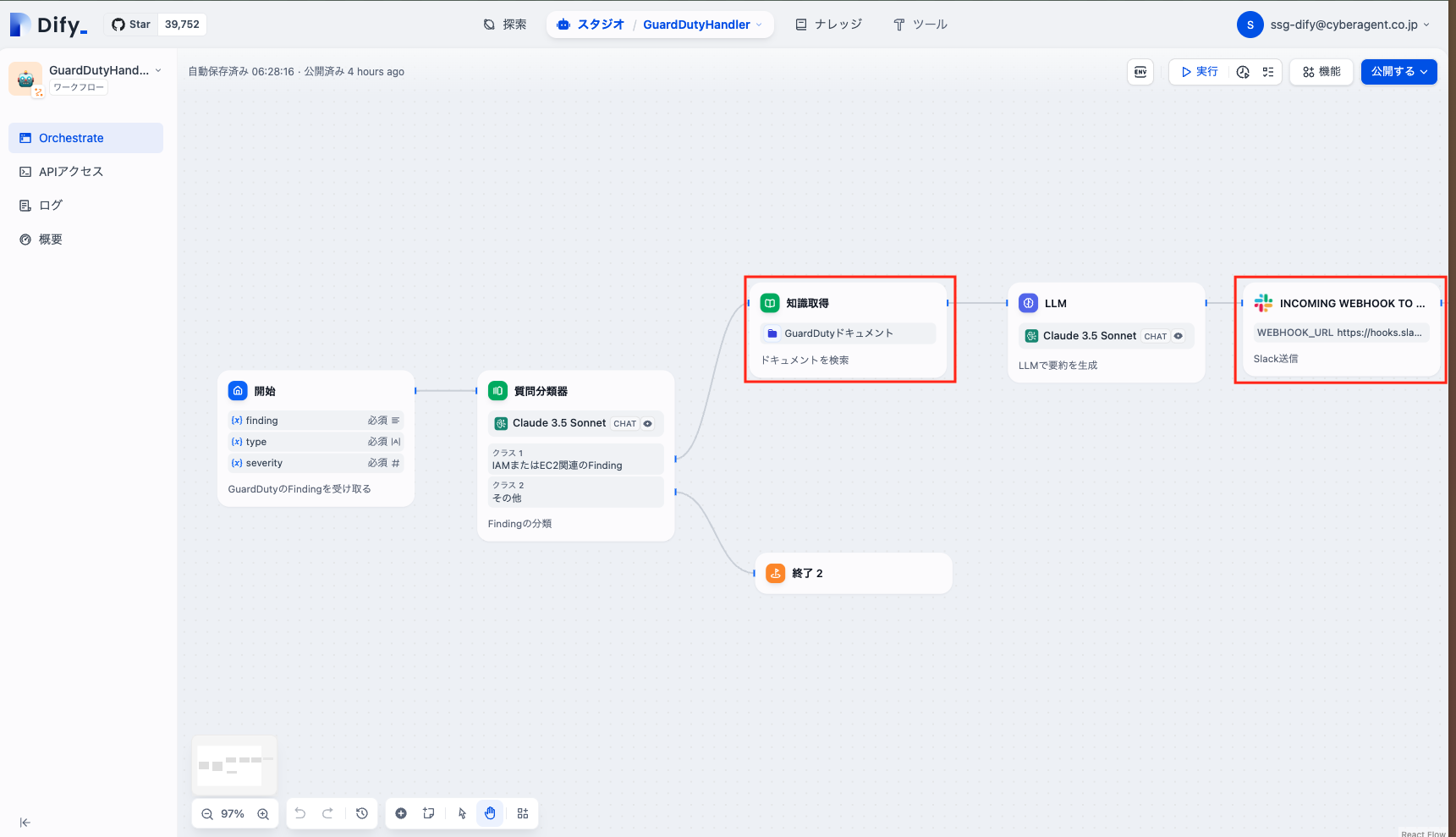This screenshot has width=1456, height=837.
Task: Open the account dropdown for ssg-dify
Action: pyautogui.click(x=1335, y=25)
